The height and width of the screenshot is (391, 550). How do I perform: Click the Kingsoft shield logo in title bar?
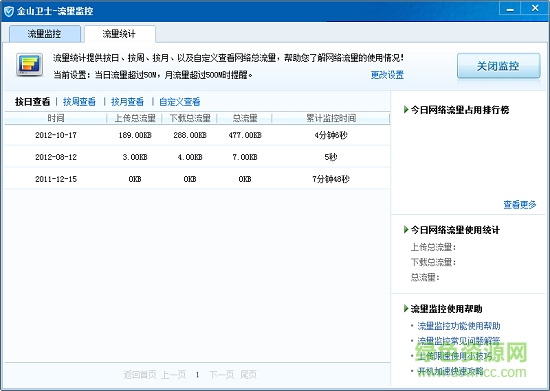(x=8, y=11)
